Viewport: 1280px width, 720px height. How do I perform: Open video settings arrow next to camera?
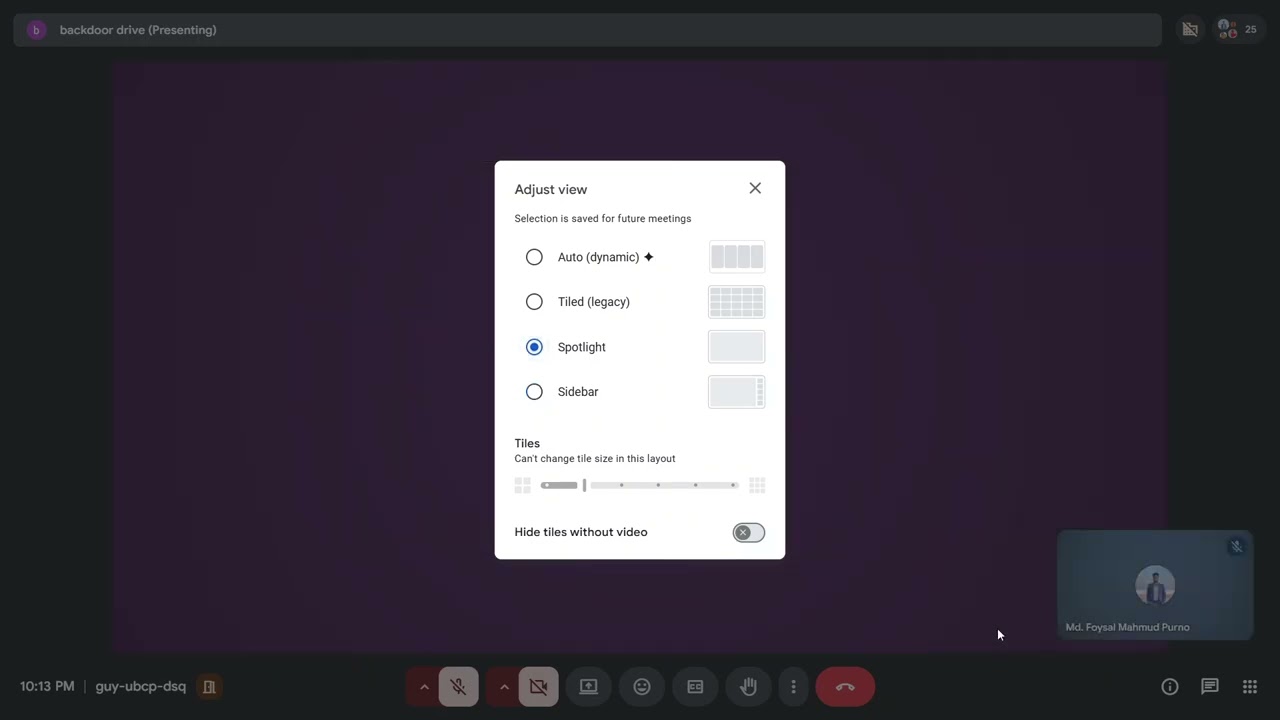(504, 687)
